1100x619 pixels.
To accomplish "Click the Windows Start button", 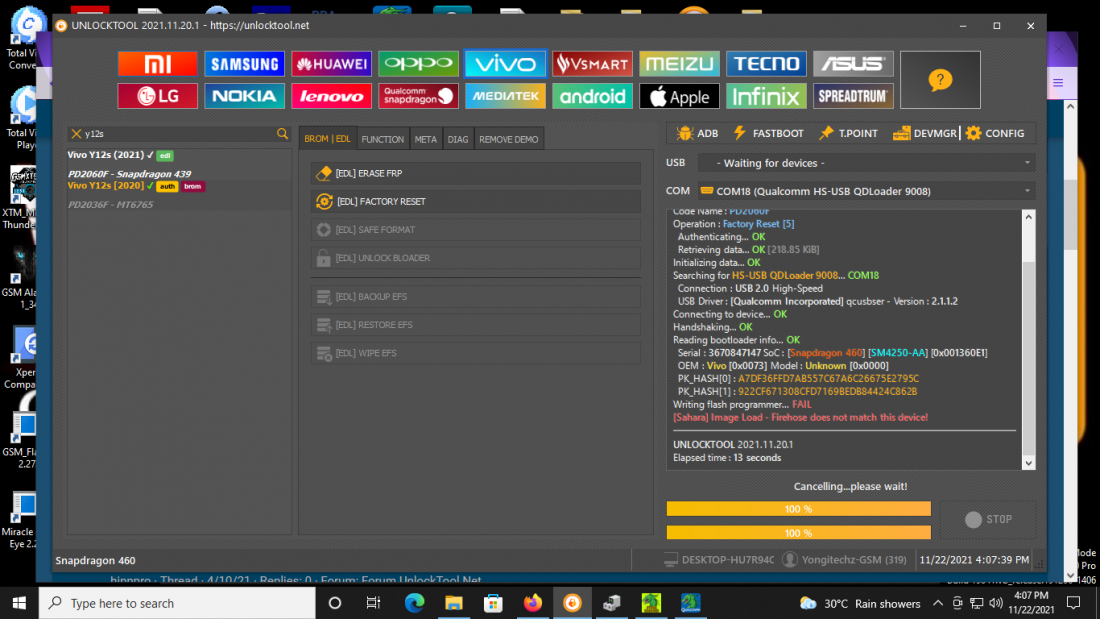I will point(19,603).
